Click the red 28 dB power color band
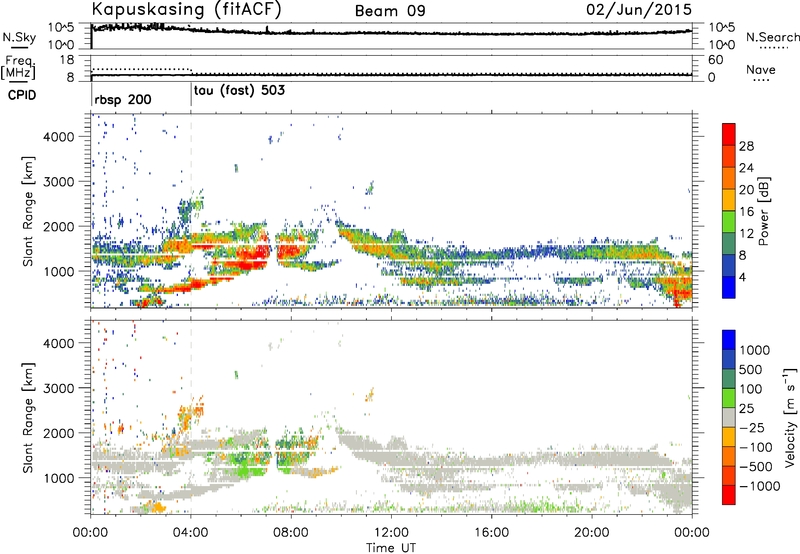The width and height of the screenshot is (800, 554). 729,135
